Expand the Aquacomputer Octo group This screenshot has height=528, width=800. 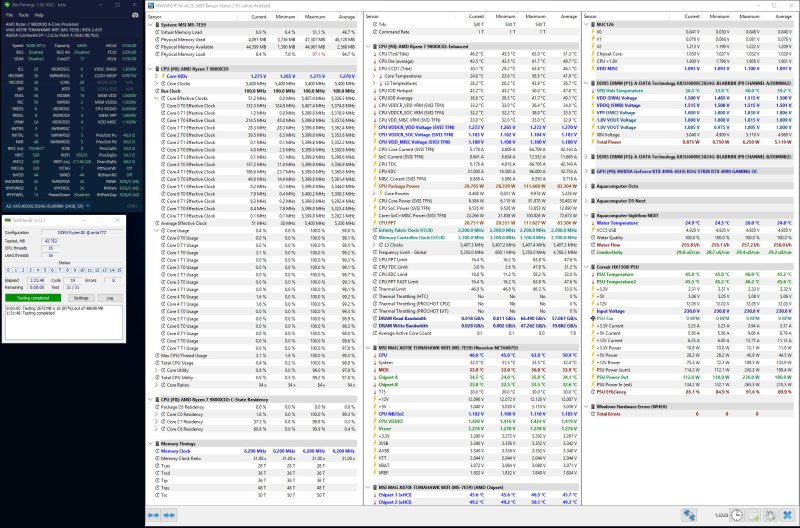[x=586, y=186]
